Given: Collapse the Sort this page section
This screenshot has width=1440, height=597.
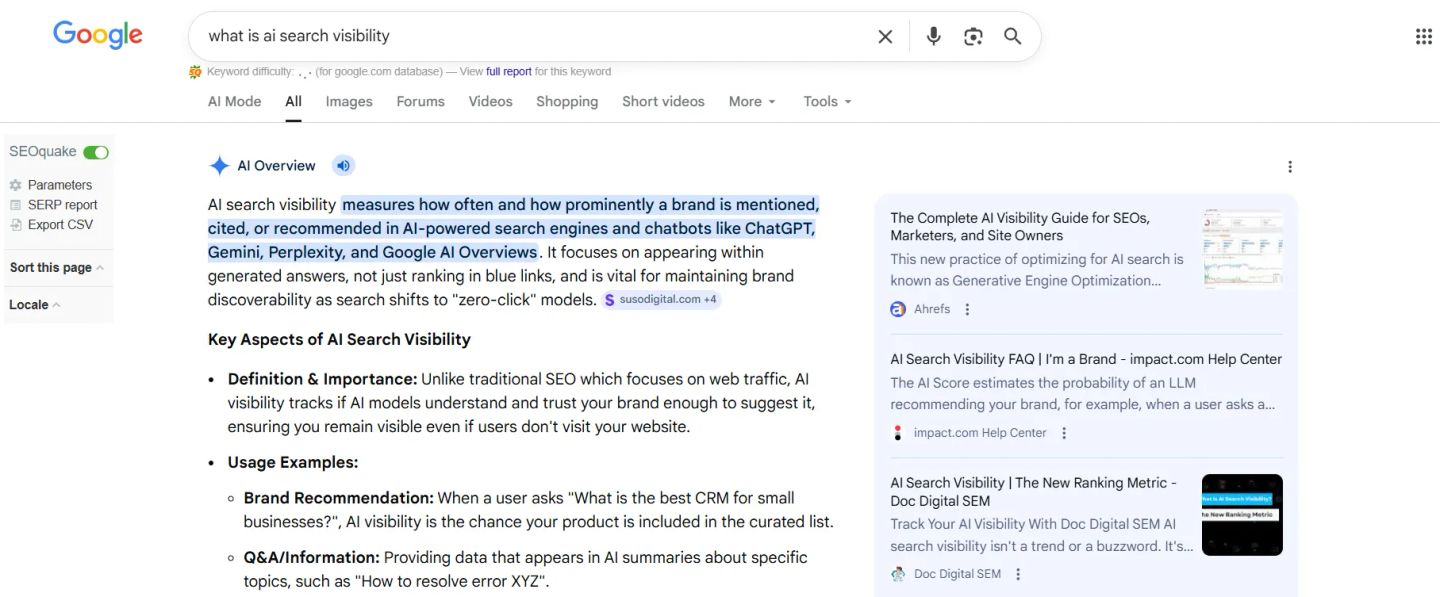Looking at the screenshot, I should point(57,268).
